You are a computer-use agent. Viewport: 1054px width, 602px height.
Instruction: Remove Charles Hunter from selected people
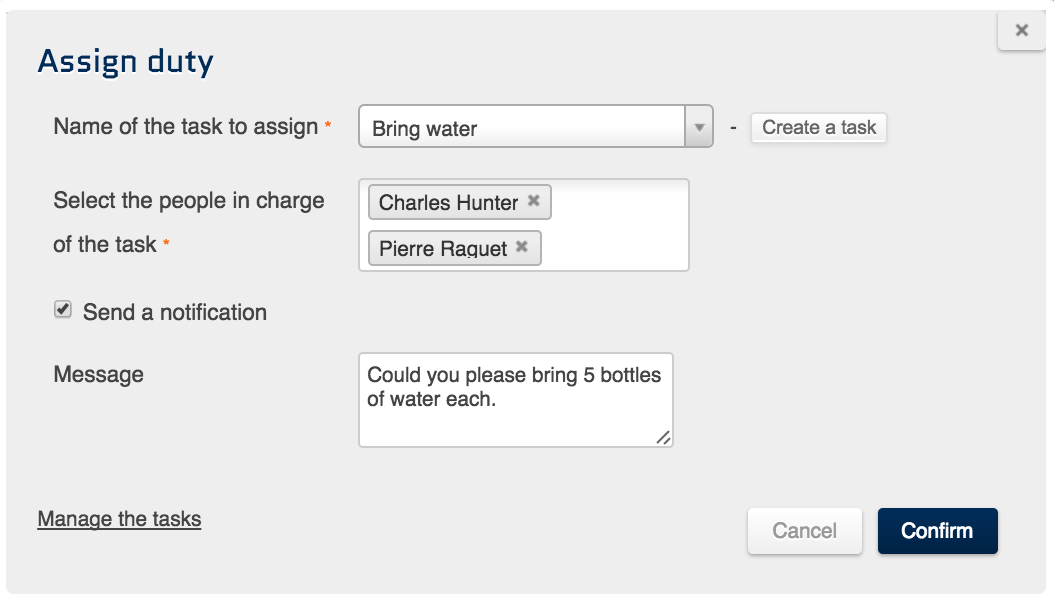534,201
